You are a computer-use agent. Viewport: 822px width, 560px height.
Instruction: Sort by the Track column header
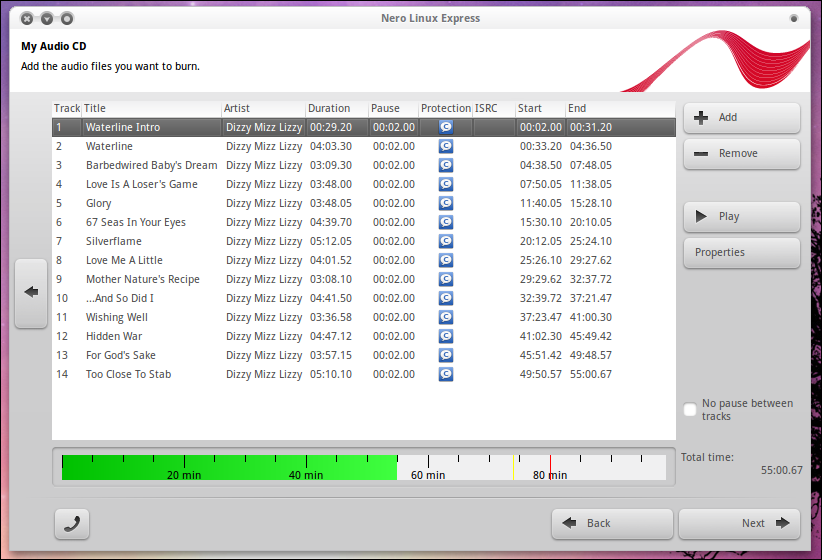pyautogui.click(x=67, y=109)
